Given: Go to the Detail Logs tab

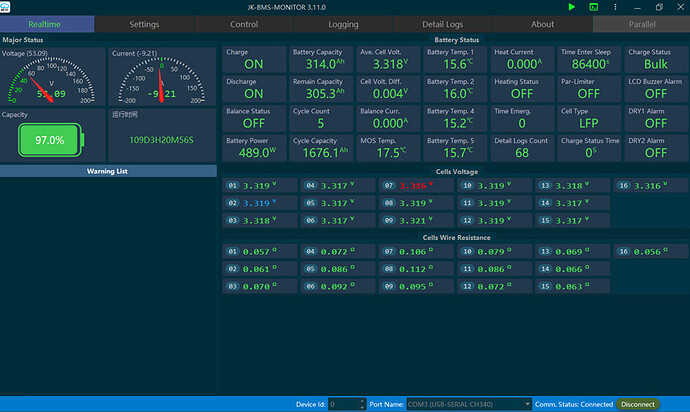Looking at the screenshot, I should pos(443,24).
